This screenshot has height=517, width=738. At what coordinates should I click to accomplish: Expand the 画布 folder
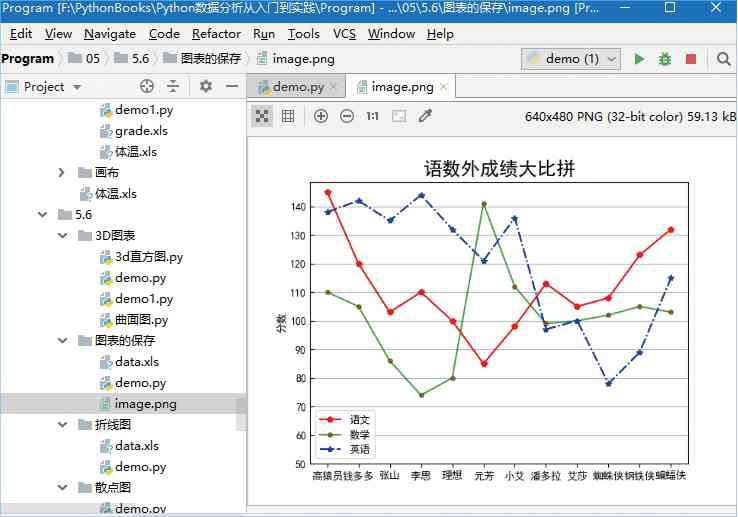(61, 173)
